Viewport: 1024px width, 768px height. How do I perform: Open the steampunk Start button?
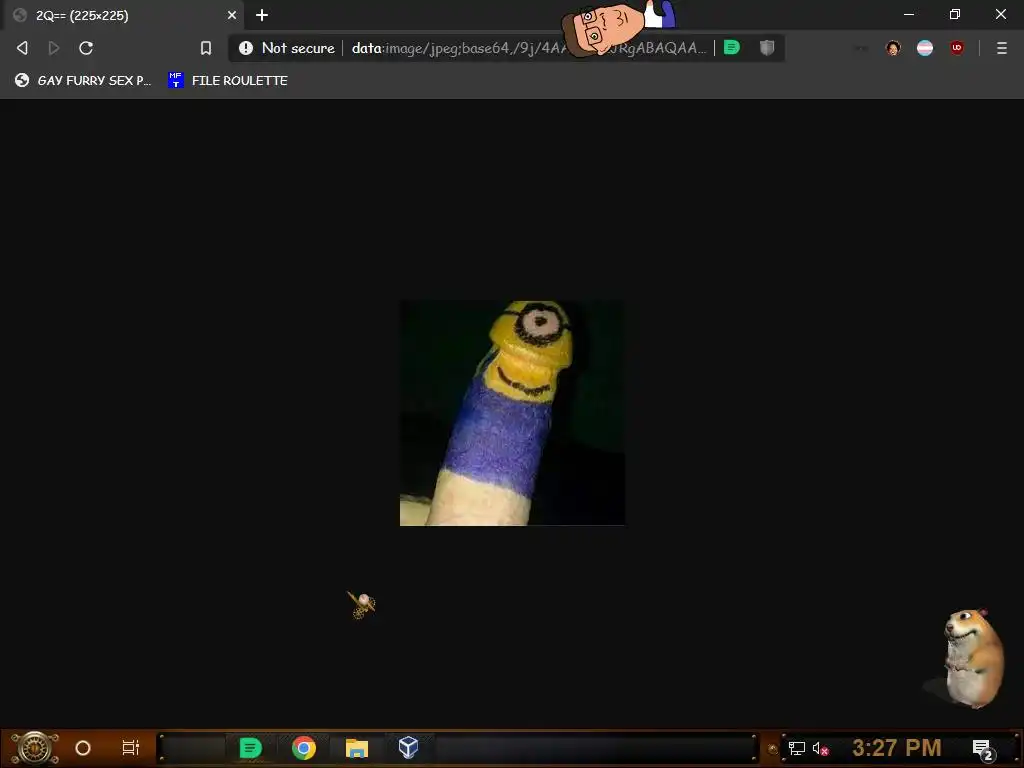click(x=35, y=748)
